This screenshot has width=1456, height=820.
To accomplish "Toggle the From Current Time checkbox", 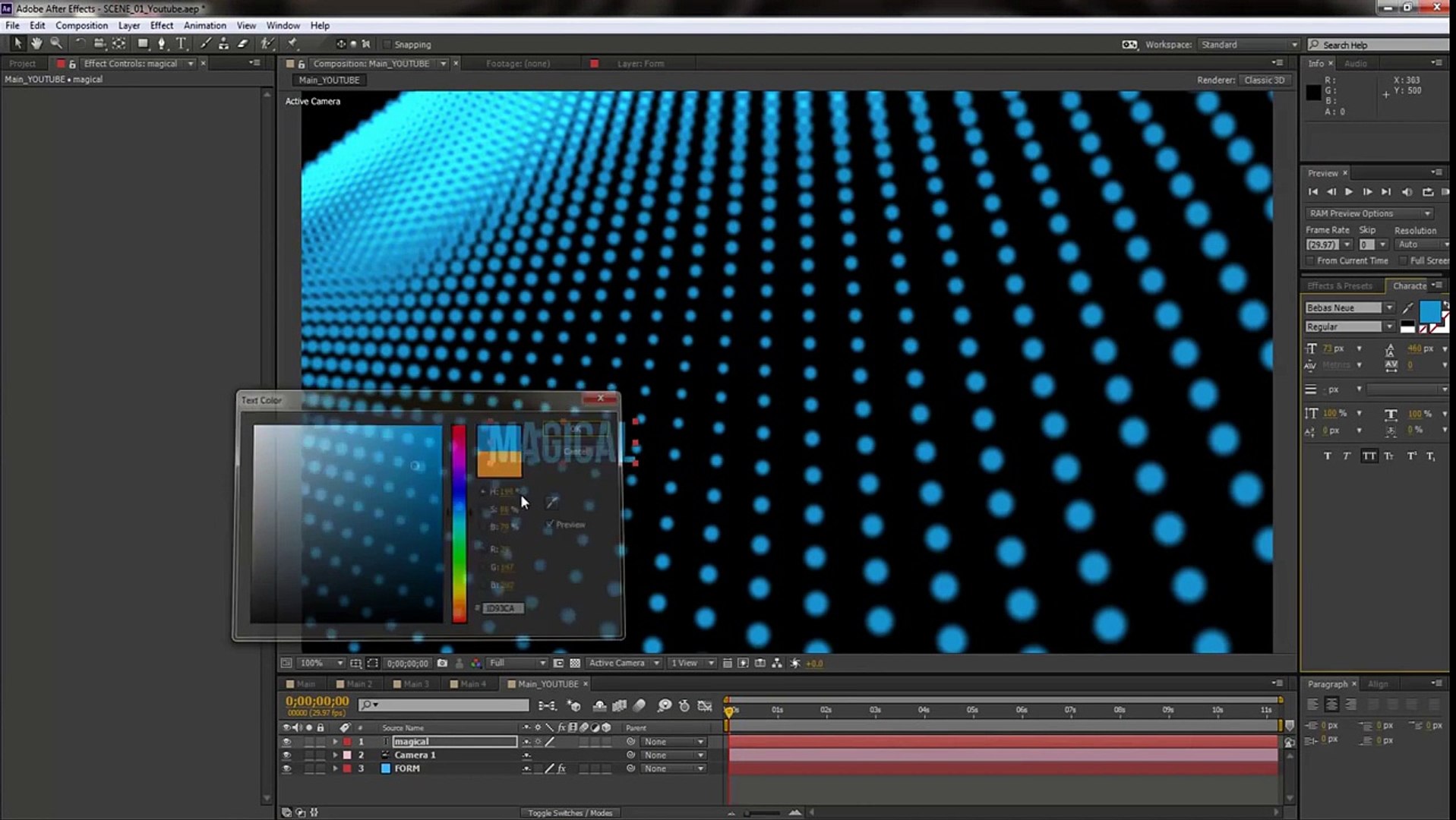I will tap(1310, 260).
